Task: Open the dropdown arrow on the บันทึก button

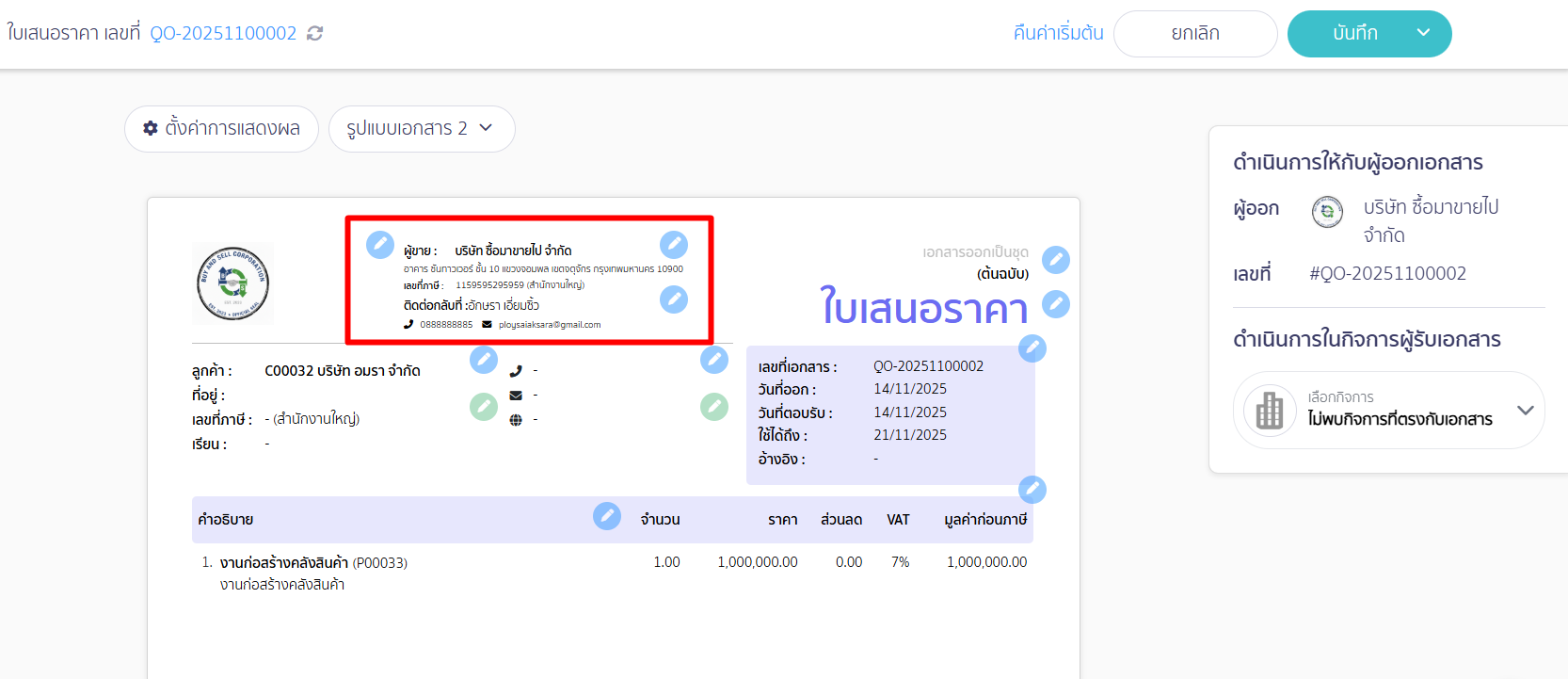Action: (x=1424, y=33)
